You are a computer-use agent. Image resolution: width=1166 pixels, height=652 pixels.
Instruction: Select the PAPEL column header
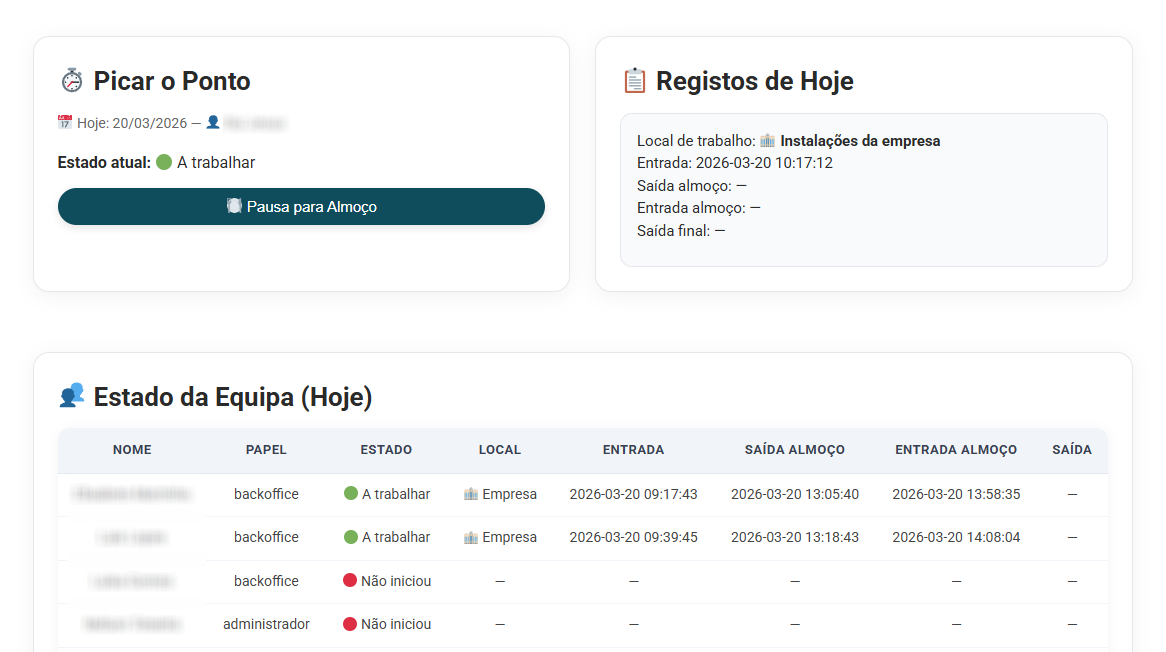point(266,450)
